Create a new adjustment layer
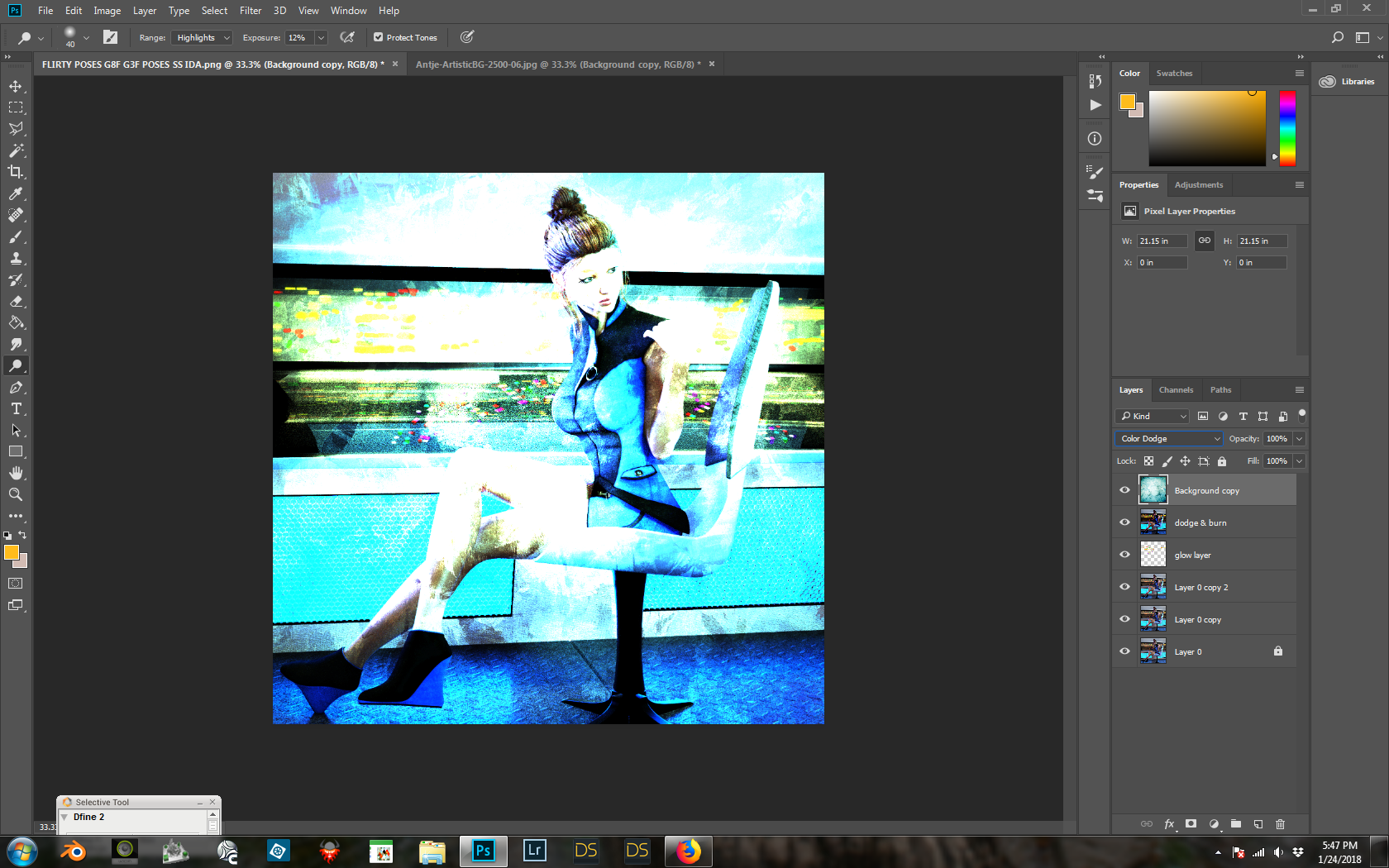The image size is (1389, 868). coord(1214,824)
